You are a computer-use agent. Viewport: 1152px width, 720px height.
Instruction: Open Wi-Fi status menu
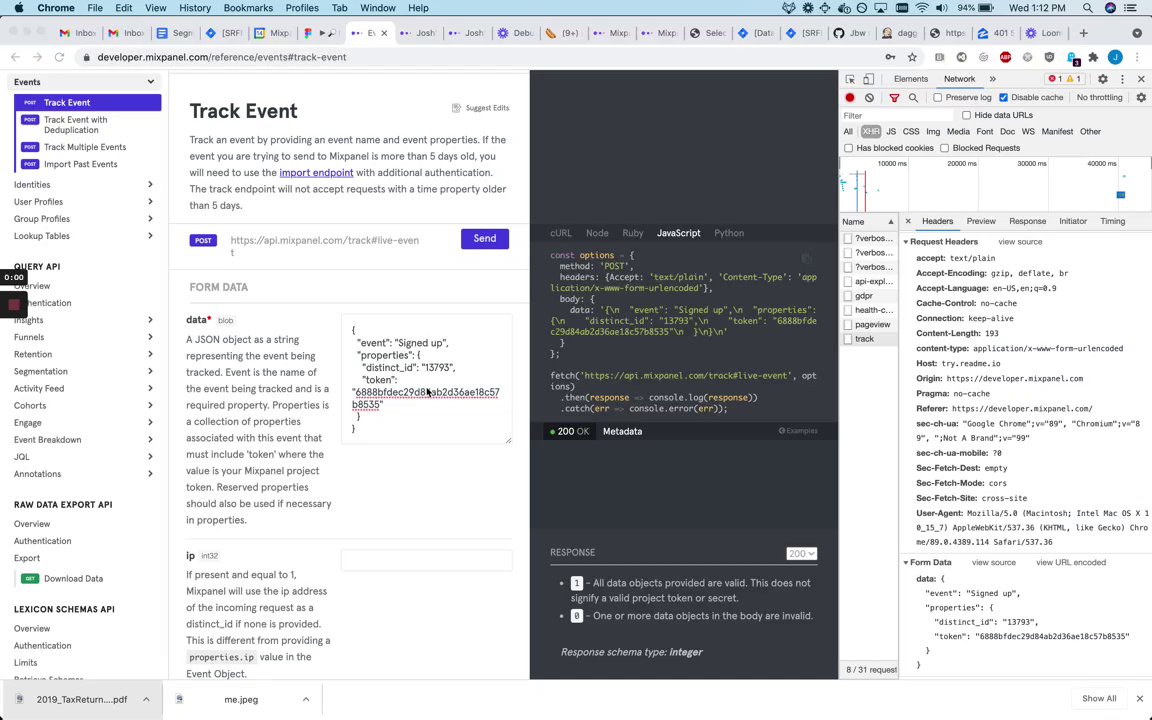click(922, 8)
